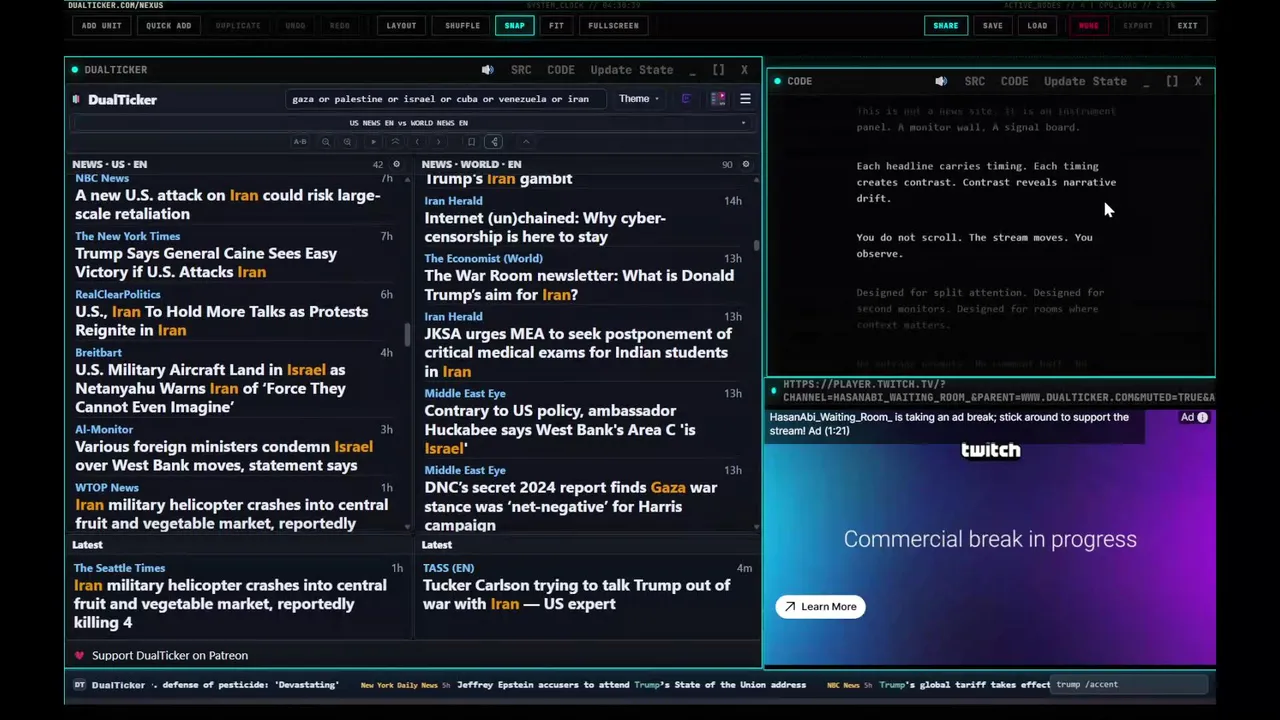Click the keyword search field with gaza query
1280x720 pixels.
coord(444,99)
